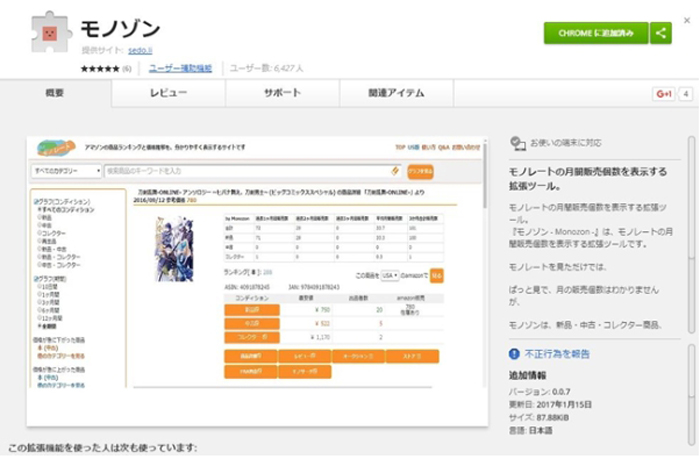This screenshot has height=459, width=700.
Task: Select the 概要 tab
Action: [55, 93]
